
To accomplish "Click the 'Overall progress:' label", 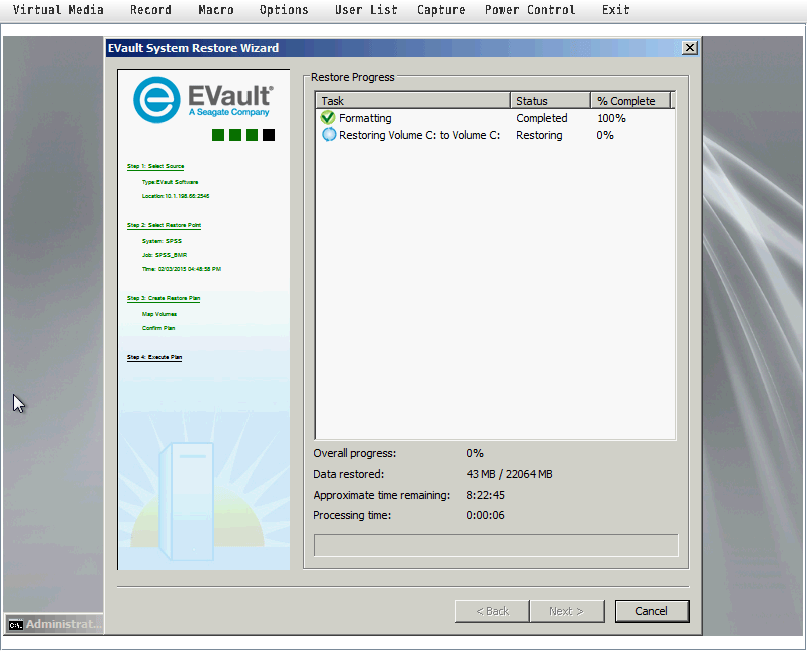I will [355, 453].
